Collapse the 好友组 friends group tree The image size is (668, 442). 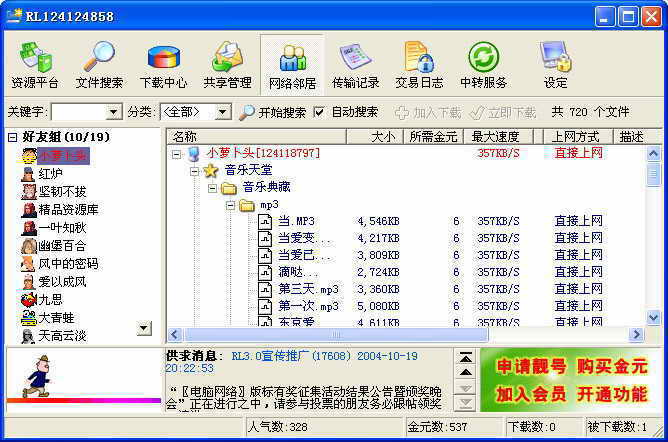(x=12, y=137)
